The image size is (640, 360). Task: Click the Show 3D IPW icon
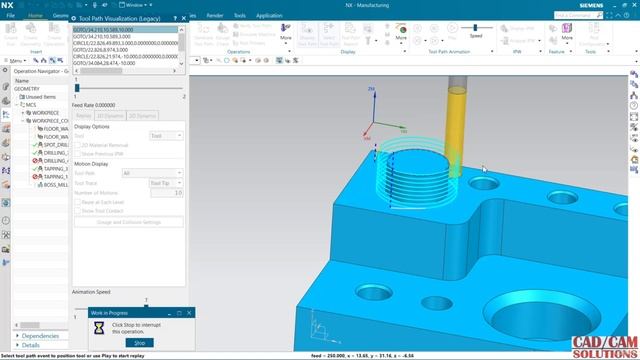click(517, 28)
